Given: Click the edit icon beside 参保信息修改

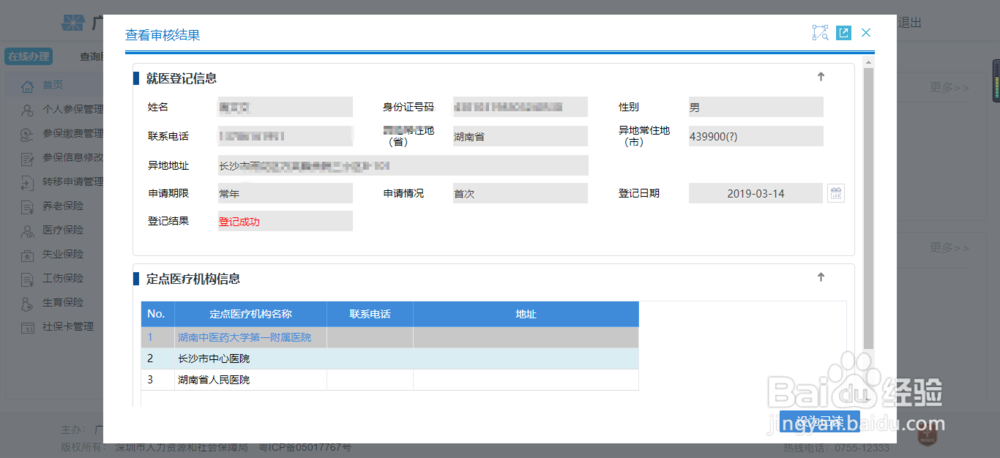Looking at the screenshot, I should (x=27, y=158).
